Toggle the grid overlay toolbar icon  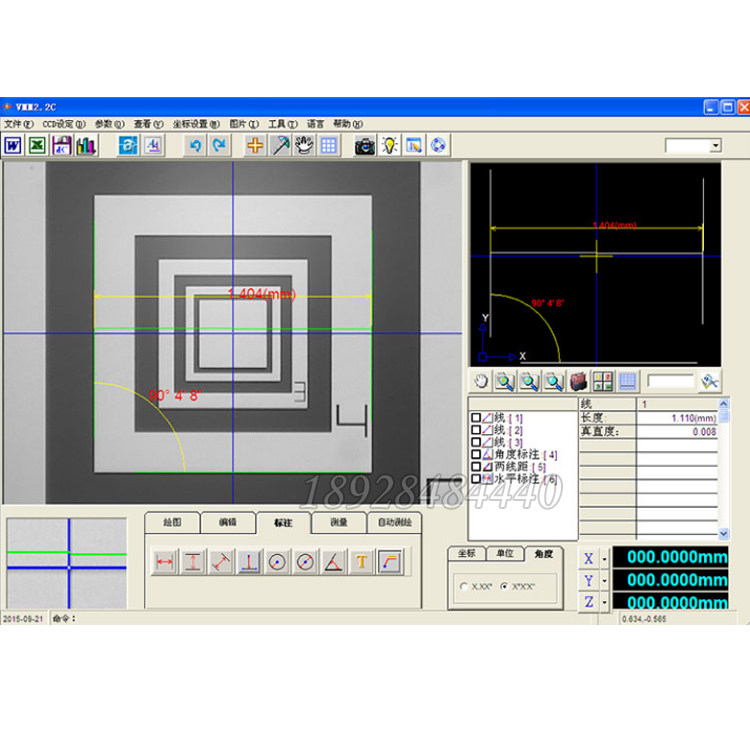pos(329,145)
